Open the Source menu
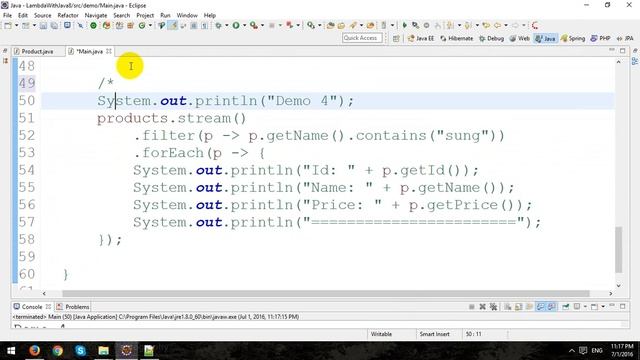This screenshot has height=360, width=640. click(42, 15)
